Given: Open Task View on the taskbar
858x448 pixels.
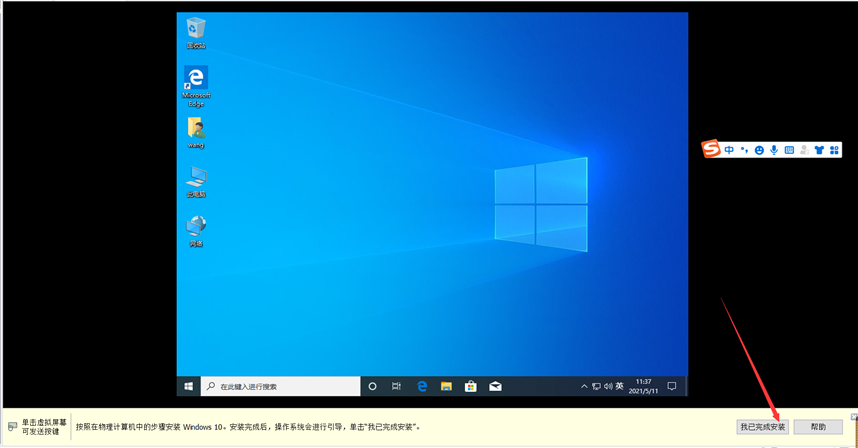Looking at the screenshot, I should 396,386.
